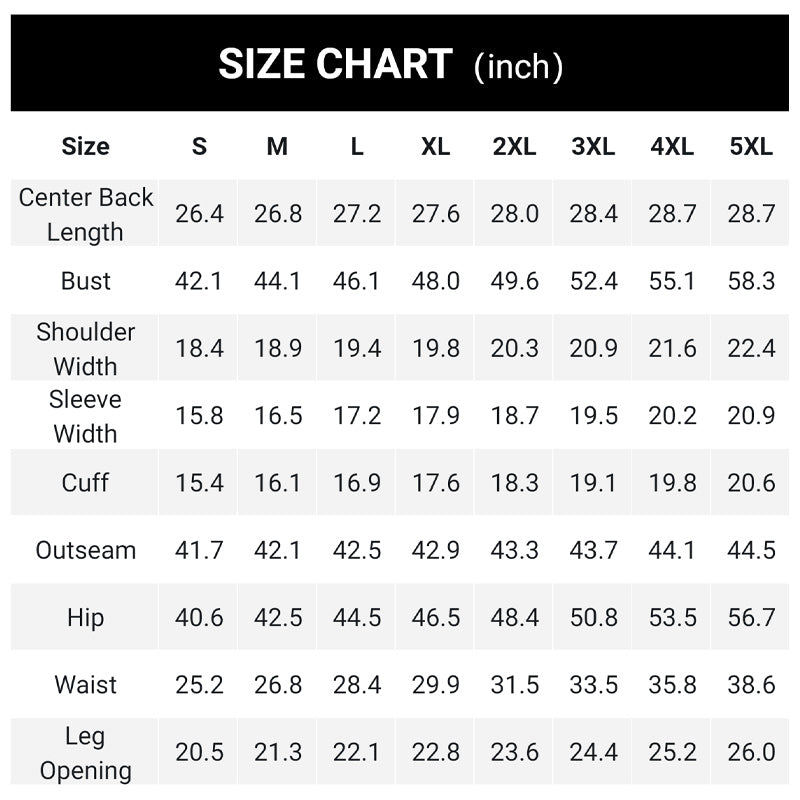
Task: Click the Center Back Length row label
Action: (86, 214)
